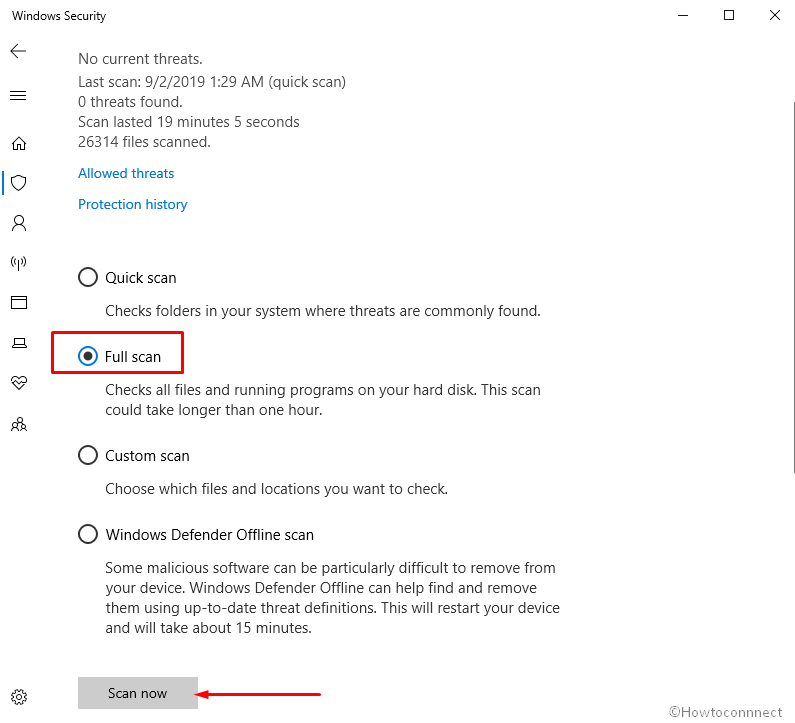Screen dimensions: 795x723
Task: Open Device performance & health heart icon
Action: click(19, 382)
